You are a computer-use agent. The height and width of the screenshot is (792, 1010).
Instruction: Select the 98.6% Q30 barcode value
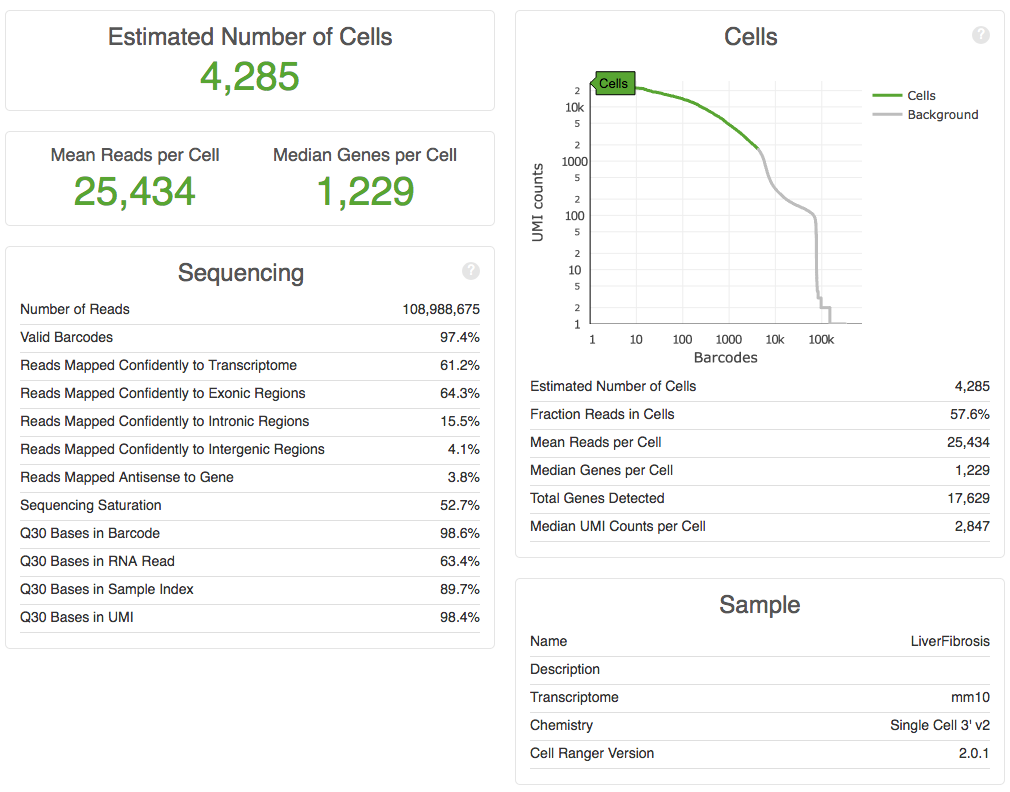pos(460,533)
